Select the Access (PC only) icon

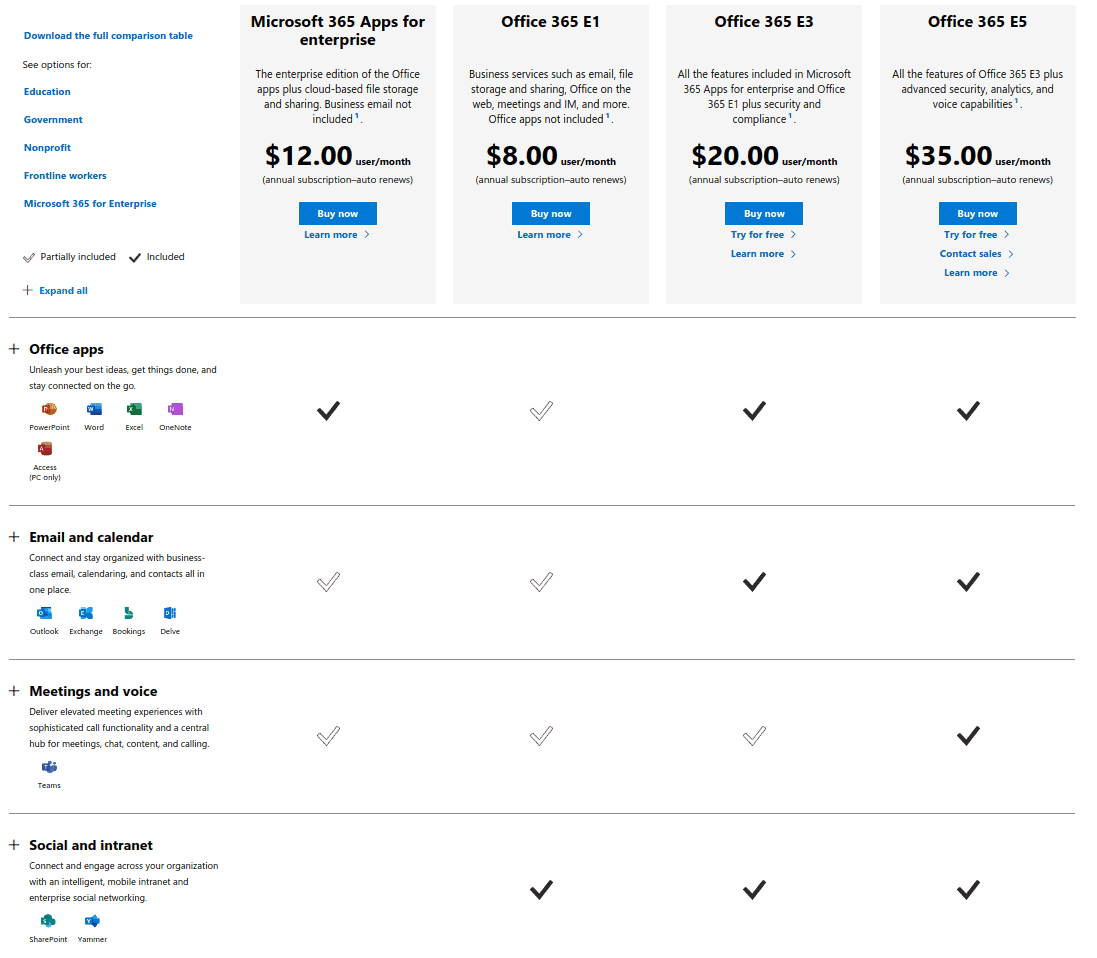(x=44, y=449)
